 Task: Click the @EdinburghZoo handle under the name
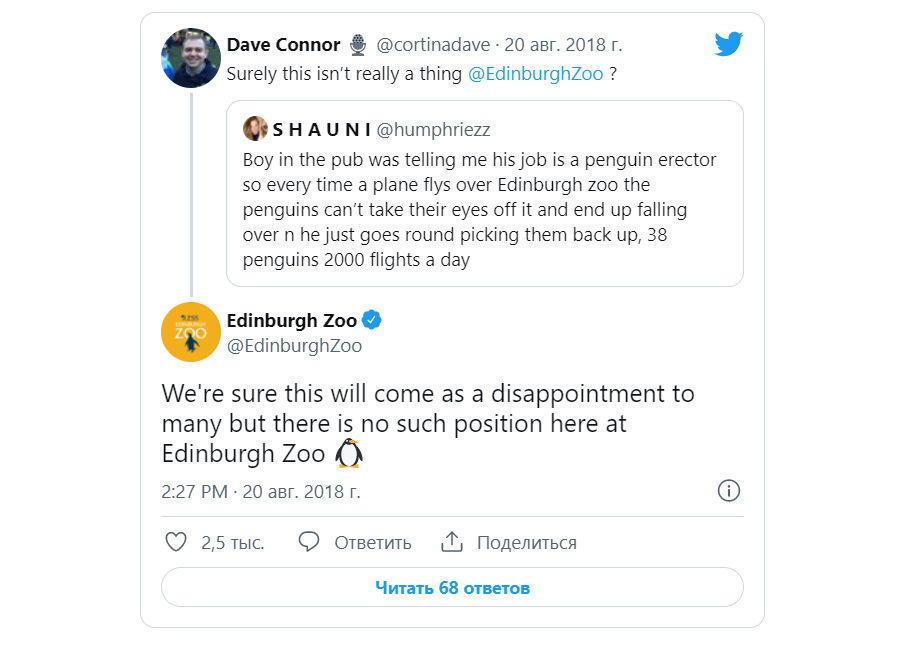coord(294,346)
